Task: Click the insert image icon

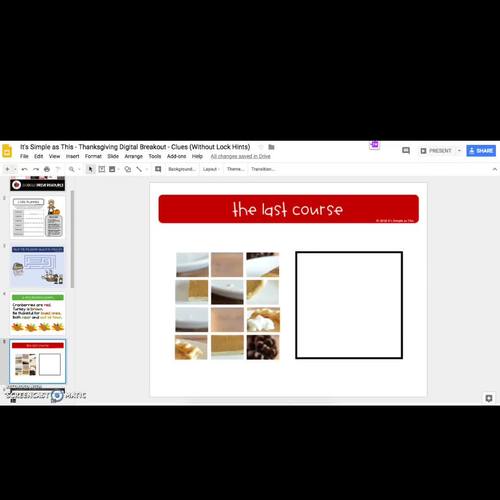Action: [112, 169]
